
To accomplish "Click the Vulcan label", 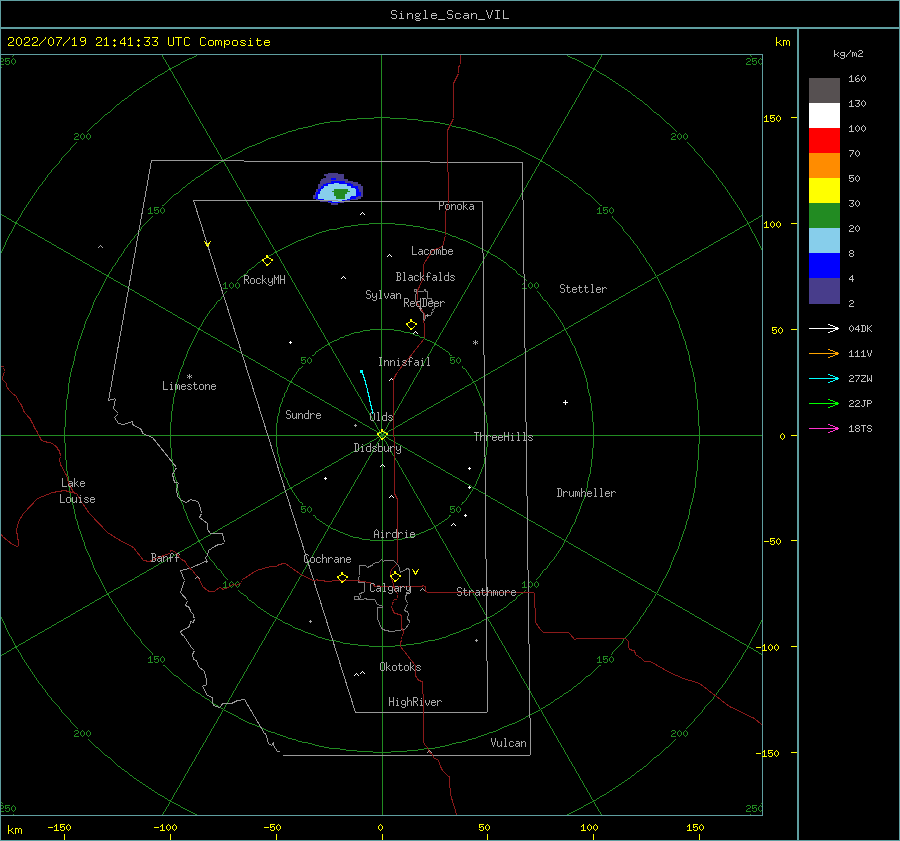I will [x=508, y=743].
